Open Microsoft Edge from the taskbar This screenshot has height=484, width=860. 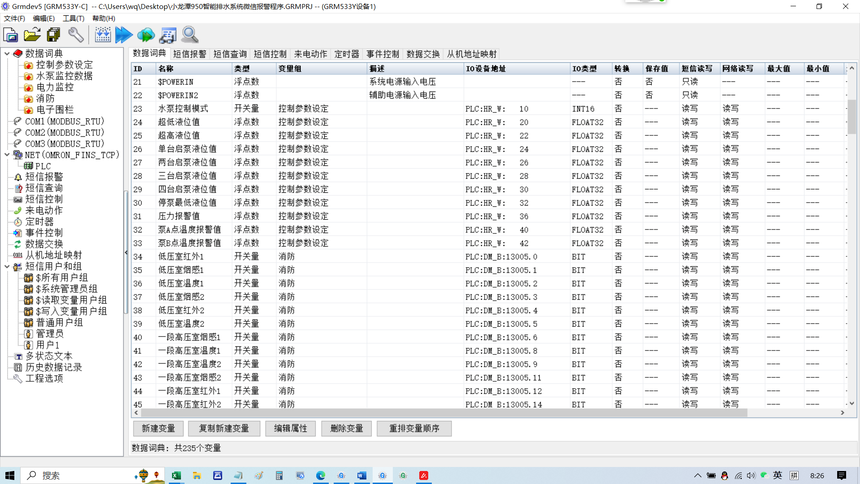[320, 475]
